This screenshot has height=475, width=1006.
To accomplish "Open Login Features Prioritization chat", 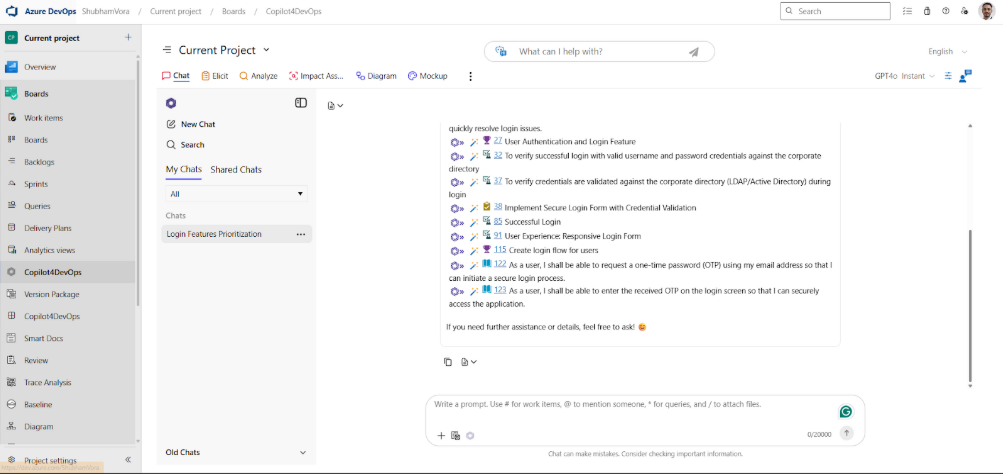I will click(x=214, y=234).
